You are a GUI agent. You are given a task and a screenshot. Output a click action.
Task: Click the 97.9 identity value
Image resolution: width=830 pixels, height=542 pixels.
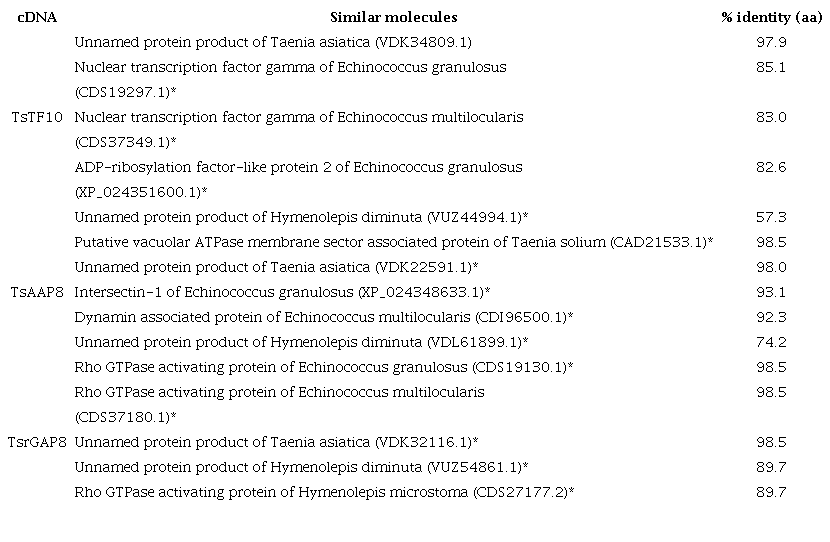tap(772, 43)
